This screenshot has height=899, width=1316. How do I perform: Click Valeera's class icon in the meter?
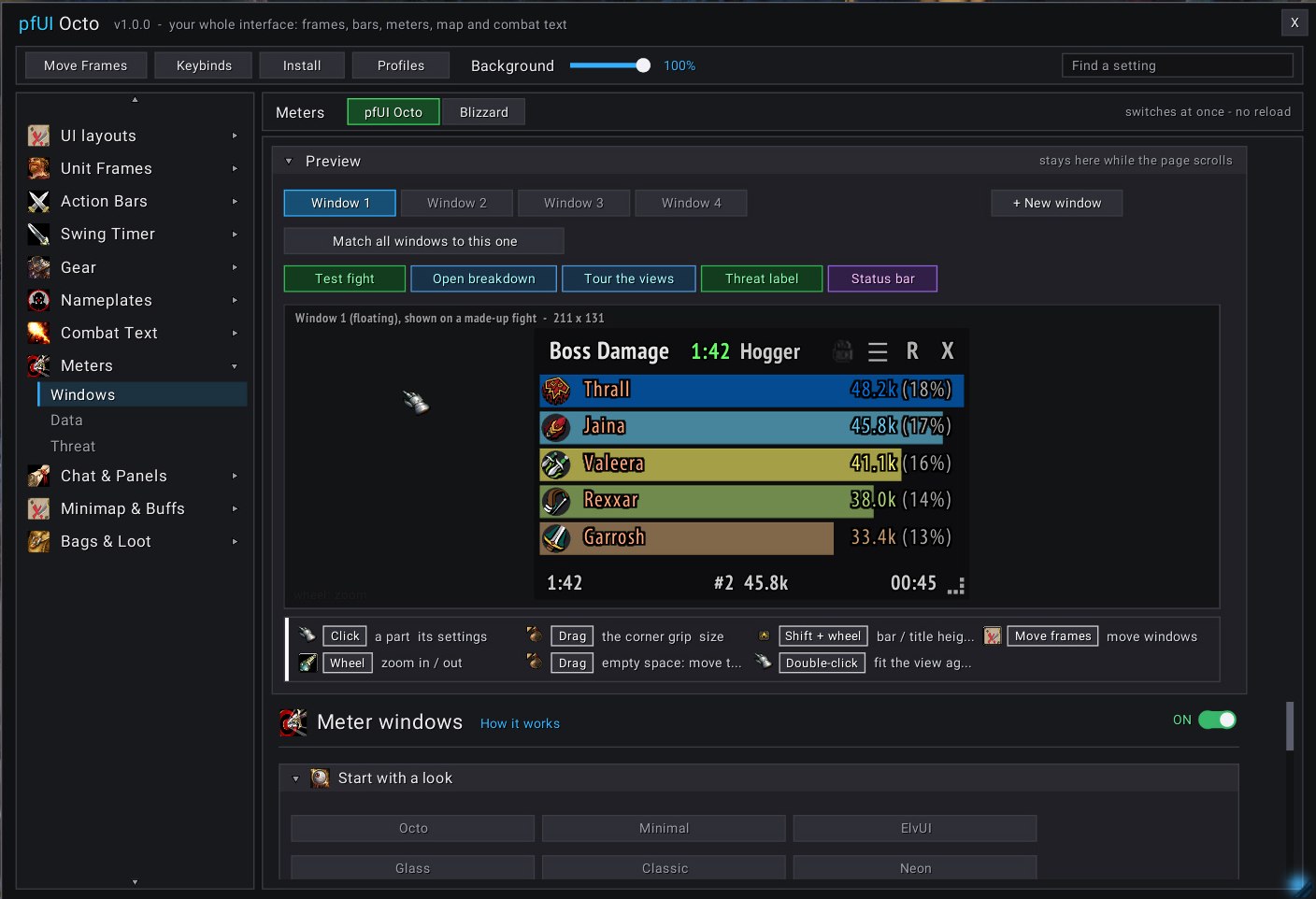[x=556, y=464]
